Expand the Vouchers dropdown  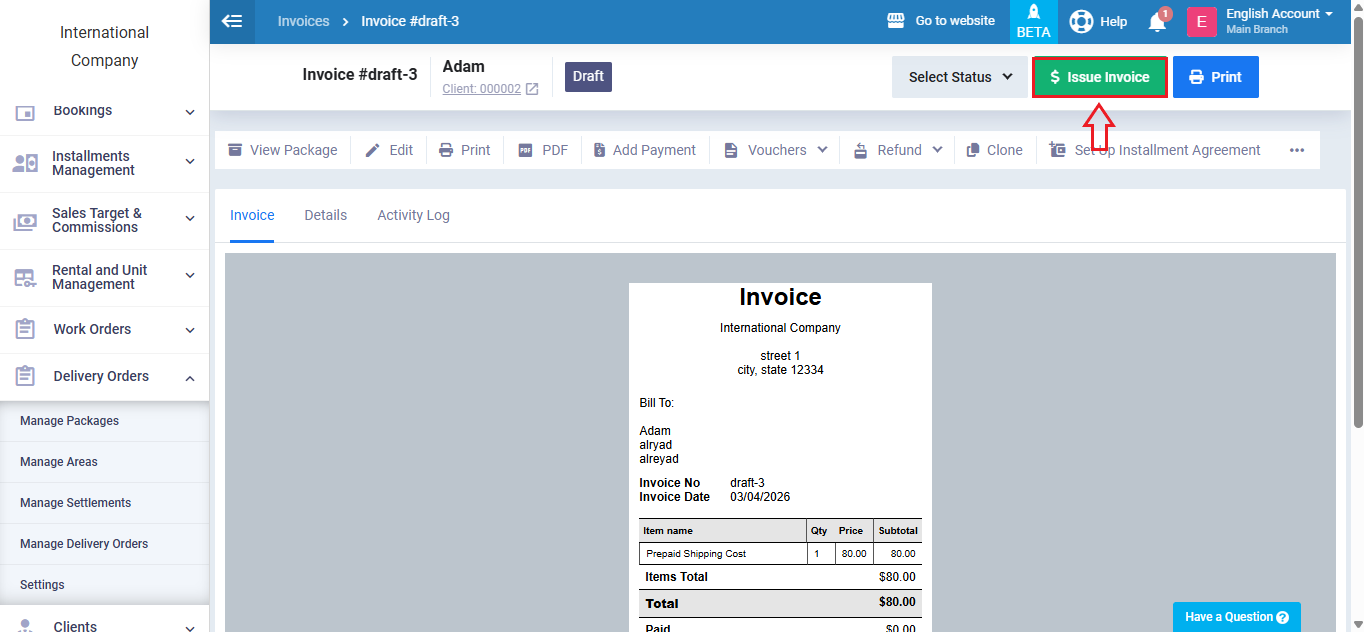point(775,150)
